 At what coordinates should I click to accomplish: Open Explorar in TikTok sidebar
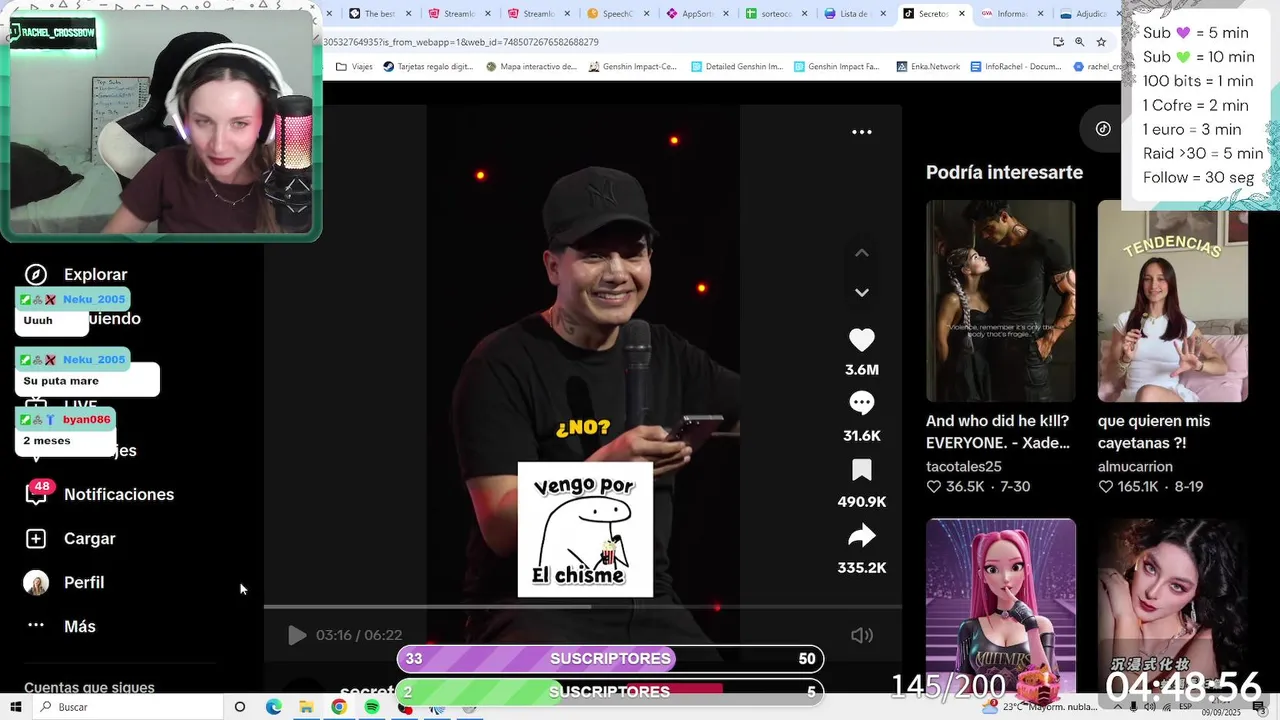coord(95,274)
